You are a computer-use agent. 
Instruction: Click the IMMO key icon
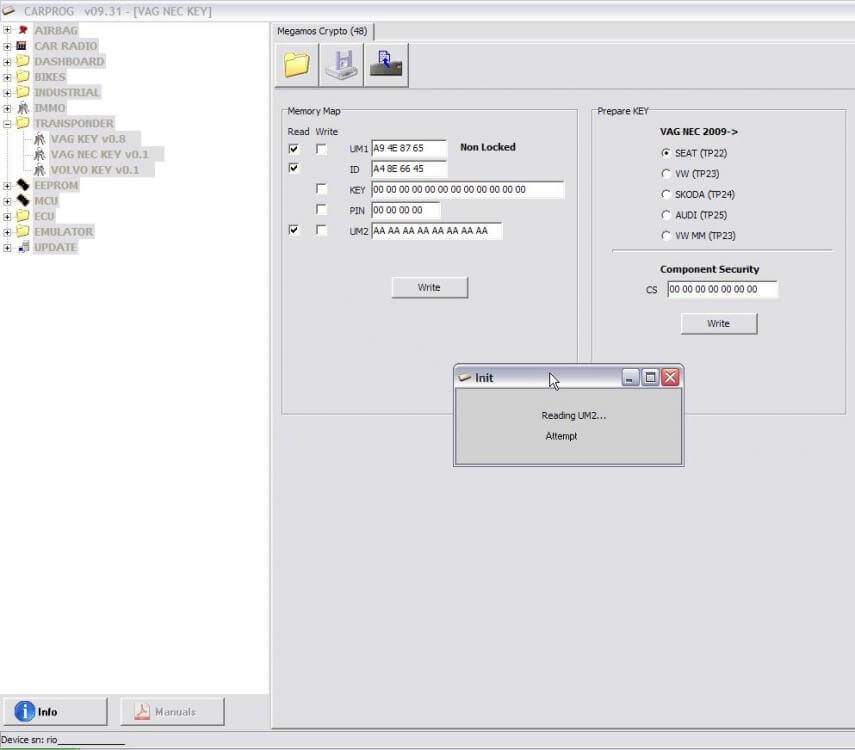(23, 108)
